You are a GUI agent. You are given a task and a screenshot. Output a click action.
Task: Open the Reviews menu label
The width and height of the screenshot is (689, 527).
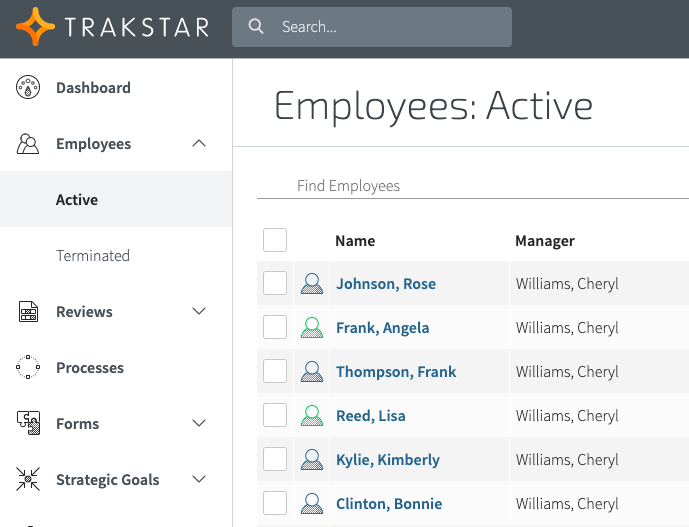[x=84, y=312]
